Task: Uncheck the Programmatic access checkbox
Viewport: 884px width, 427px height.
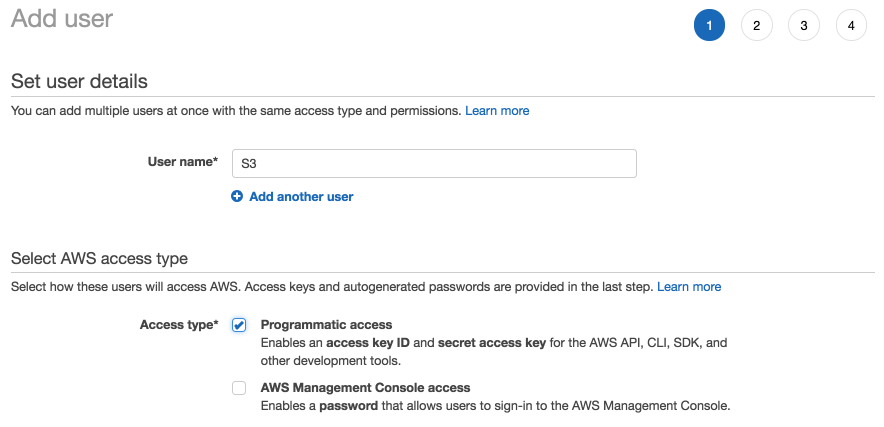Action: tap(239, 325)
